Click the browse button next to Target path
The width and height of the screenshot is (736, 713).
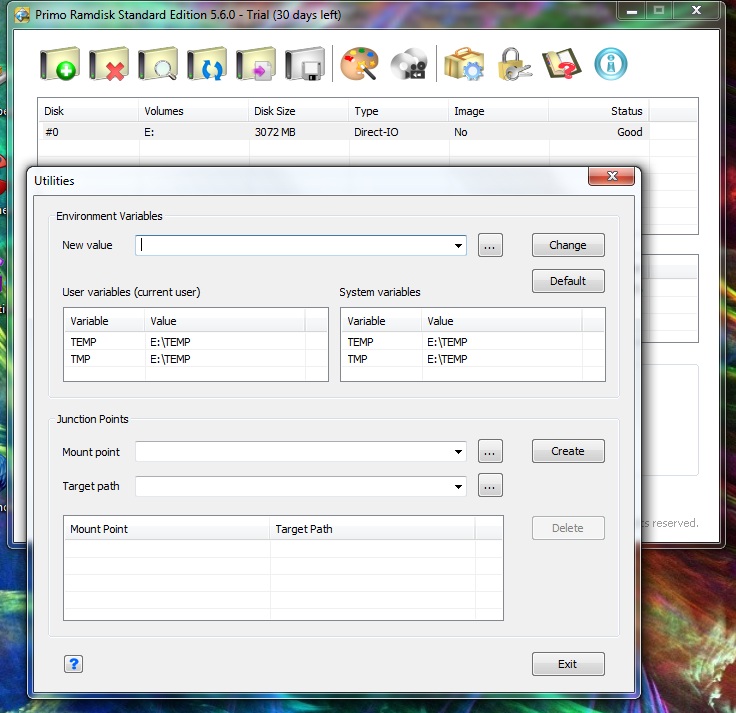[490, 485]
